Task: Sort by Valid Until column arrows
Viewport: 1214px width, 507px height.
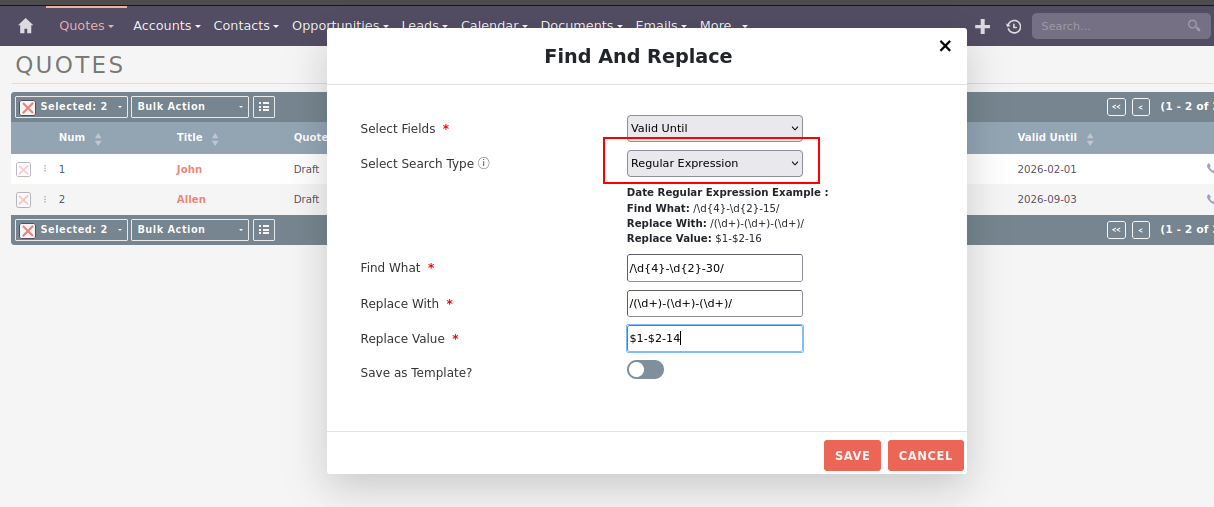Action: 1090,139
